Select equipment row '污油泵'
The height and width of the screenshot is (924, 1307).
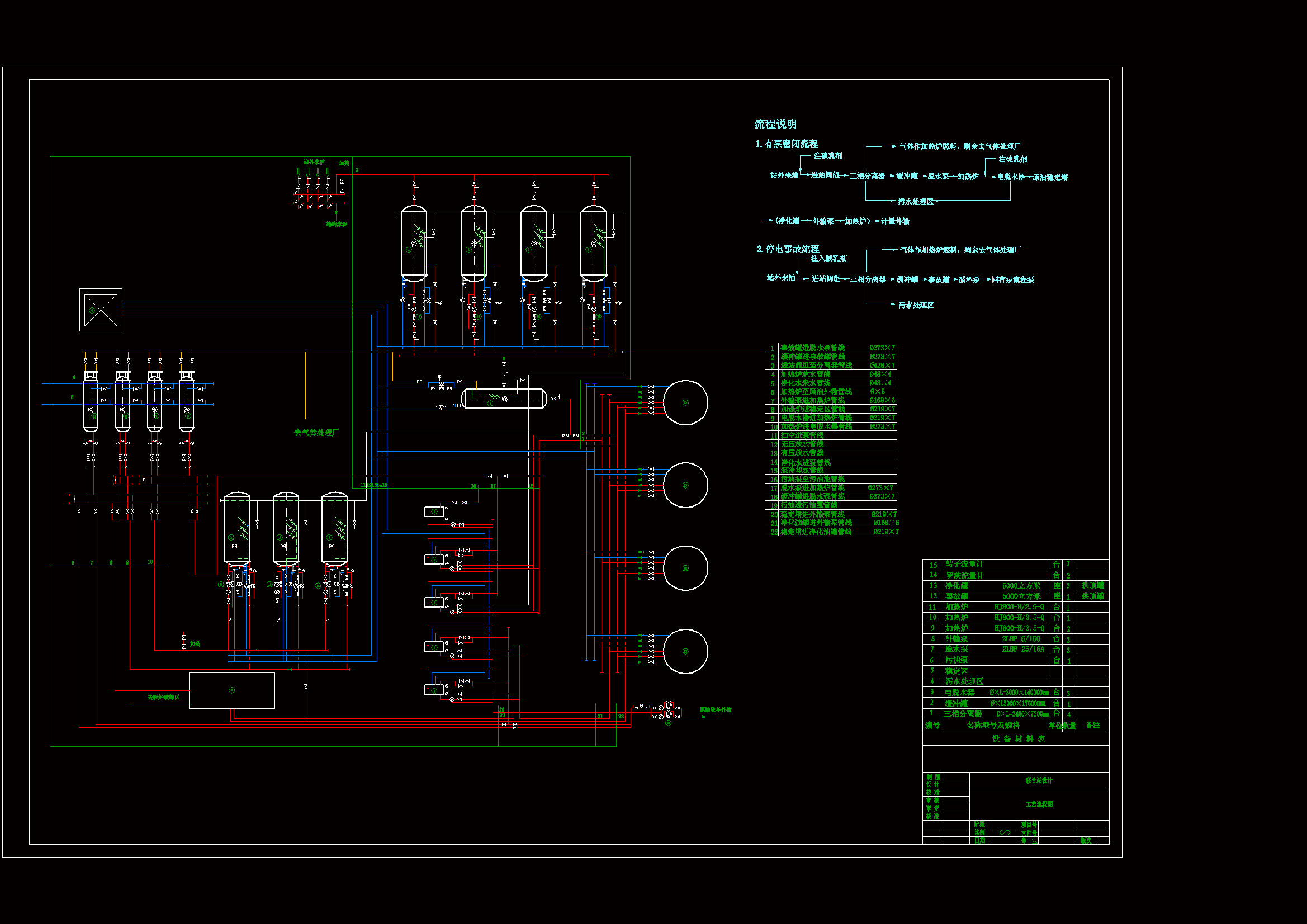pyautogui.click(x=1016, y=660)
